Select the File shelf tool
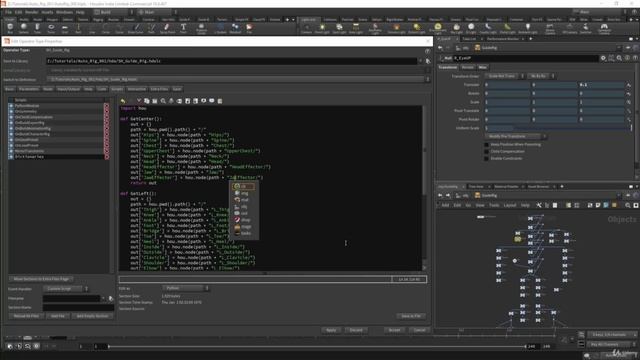The width and height of the screenshot is (640, 360). (x=249, y=28)
